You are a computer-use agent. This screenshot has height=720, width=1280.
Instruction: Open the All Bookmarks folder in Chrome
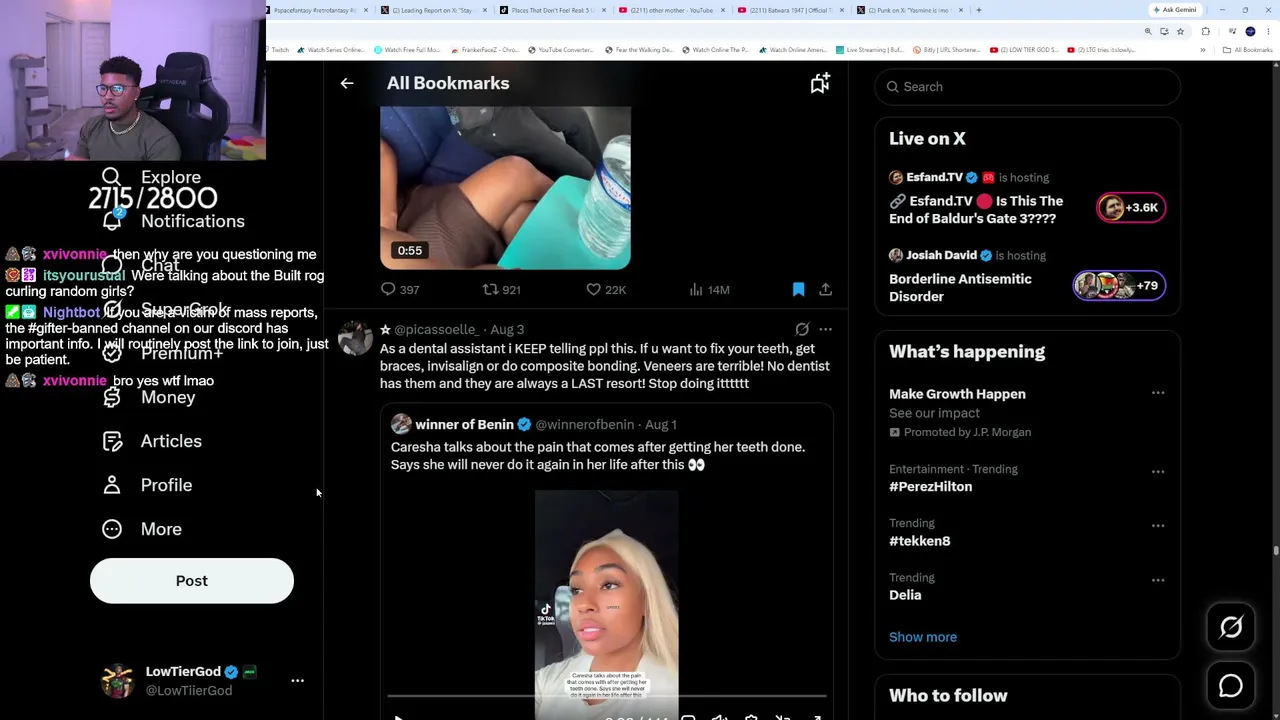1246,50
